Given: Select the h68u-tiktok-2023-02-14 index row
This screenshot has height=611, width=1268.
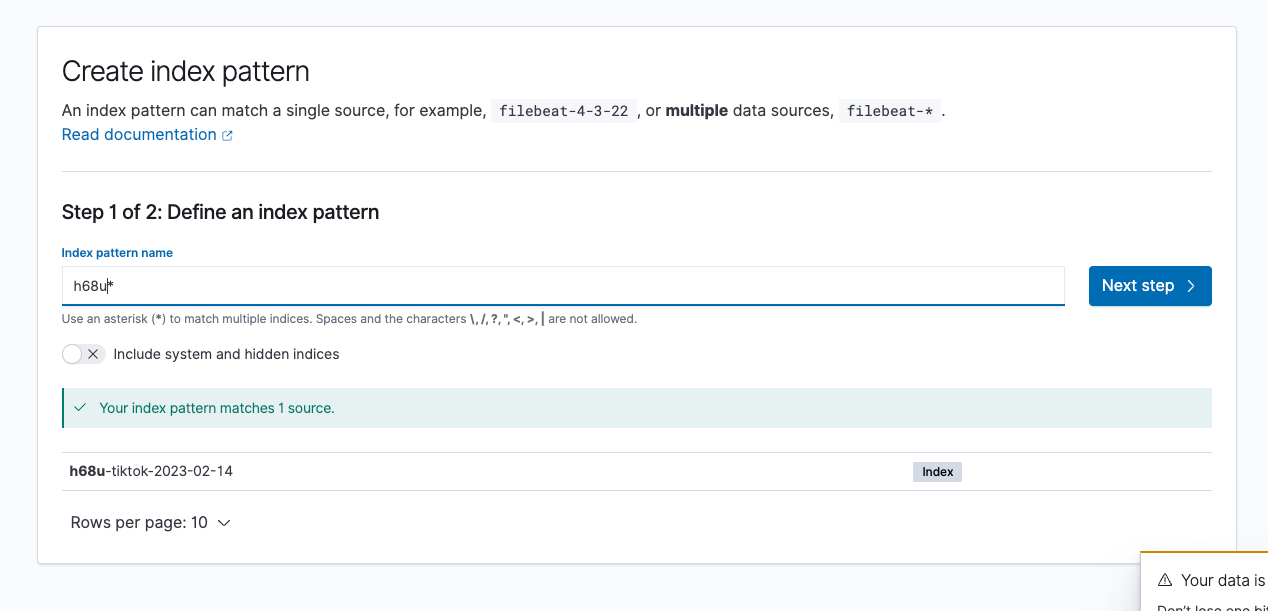Looking at the screenshot, I should (636, 472).
